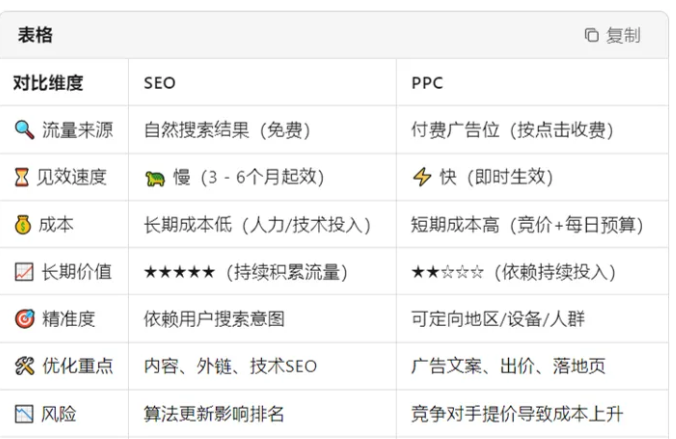Click the falling chart icon beside 风险
The height and width of the screenshot is (439, 676).
pyautogui.click(x=23, y=413)
